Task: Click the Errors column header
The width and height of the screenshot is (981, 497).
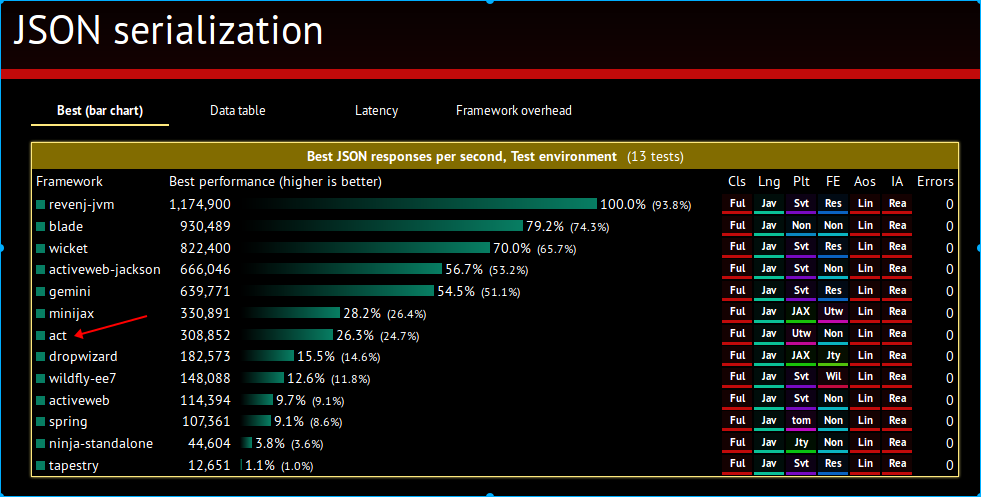Action: click(935, 182)
